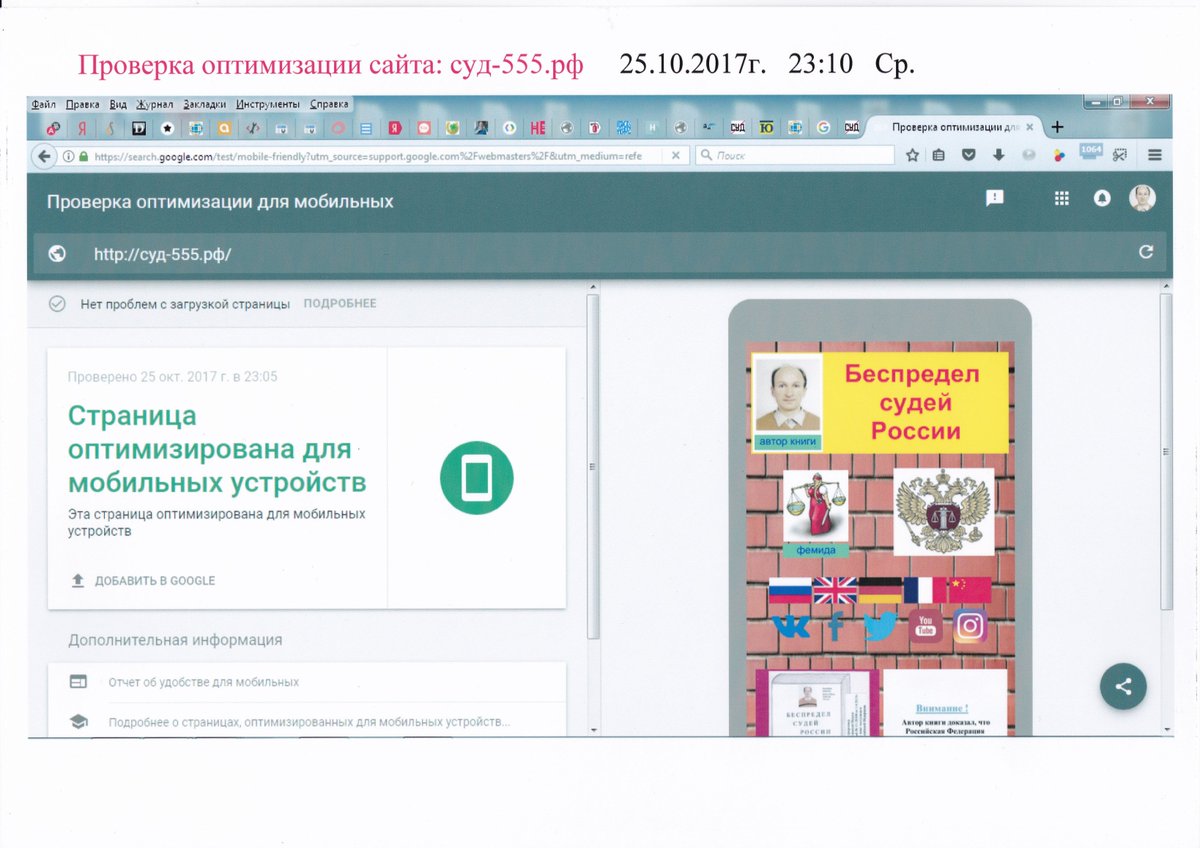Open the Google apps grid icon
Image resolution: width=1200 pixels, height=848 pixels.
pyautogui.click(x=1062, y=198)
